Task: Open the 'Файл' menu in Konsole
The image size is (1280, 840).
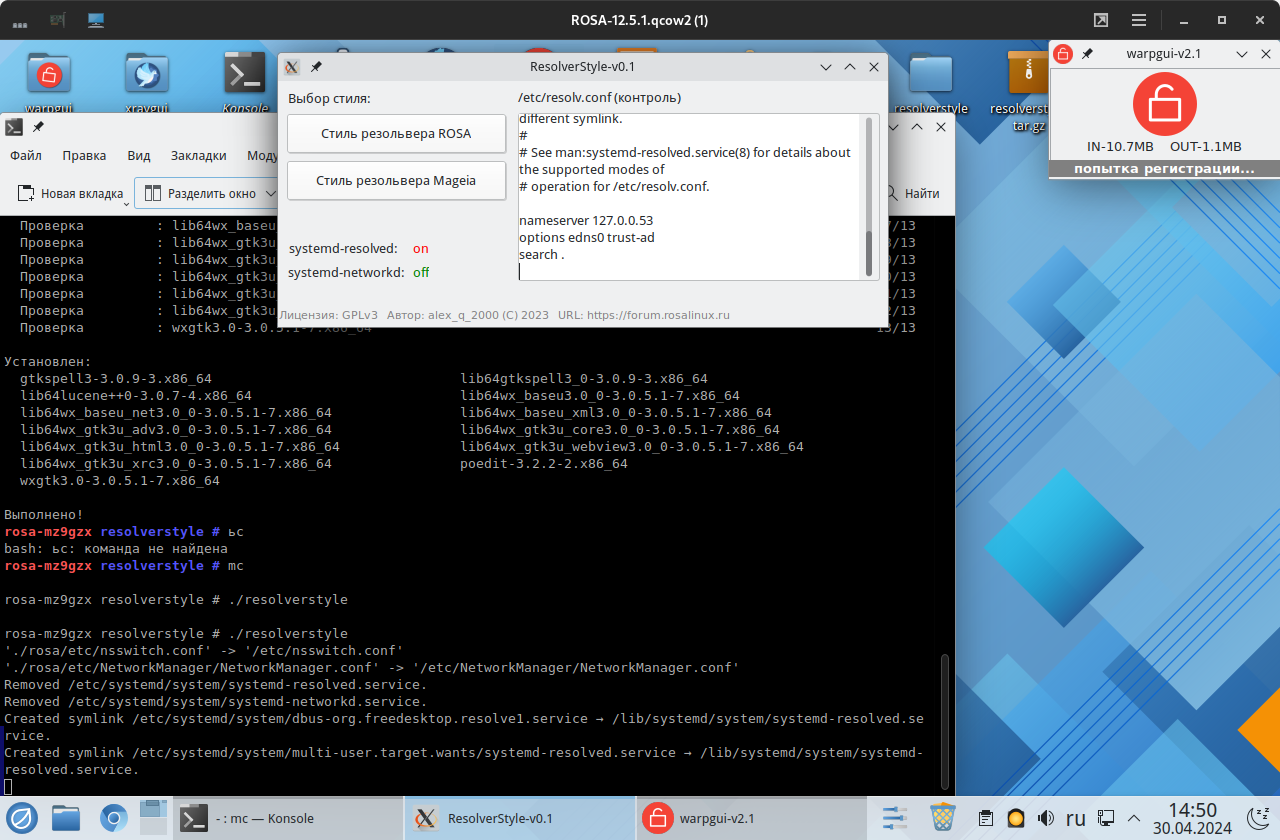Action: coord(25,156)
